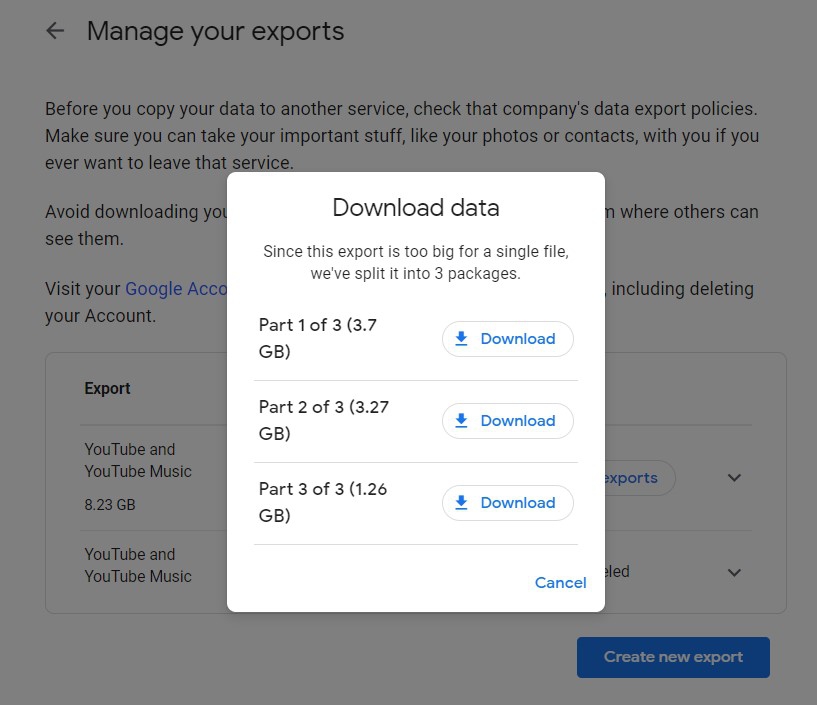
Task: Click the 8.23 GB export size text
Action: [x=110, y=505]
